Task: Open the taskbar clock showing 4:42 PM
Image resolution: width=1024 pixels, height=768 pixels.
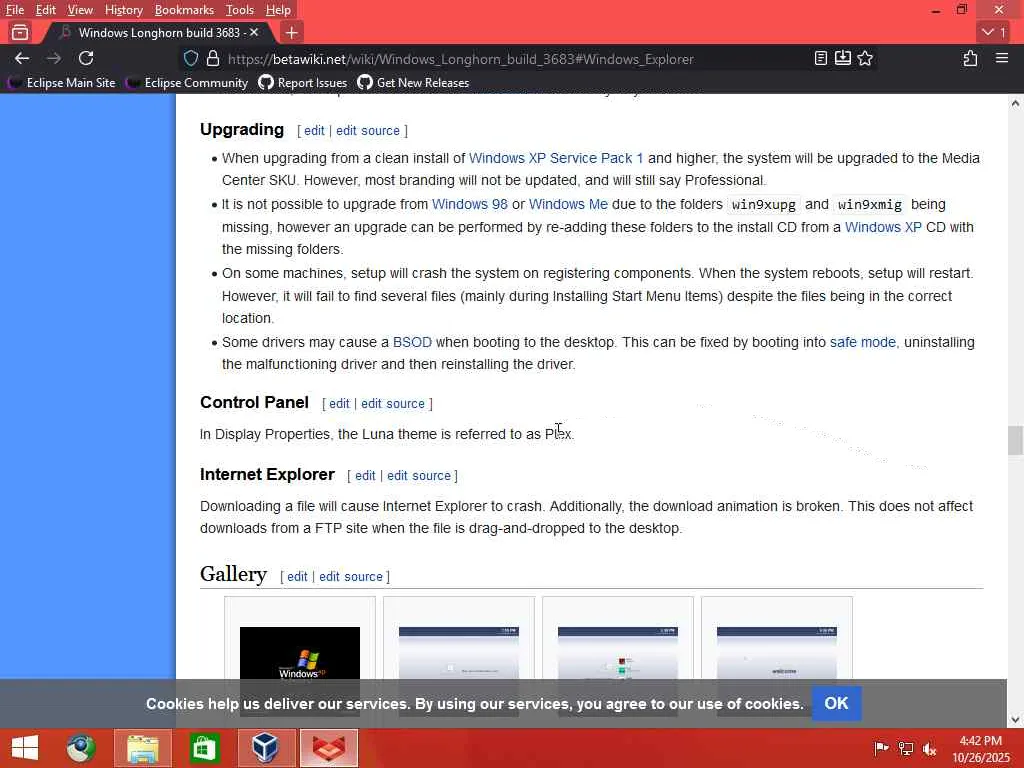Action: pos(981,749)
